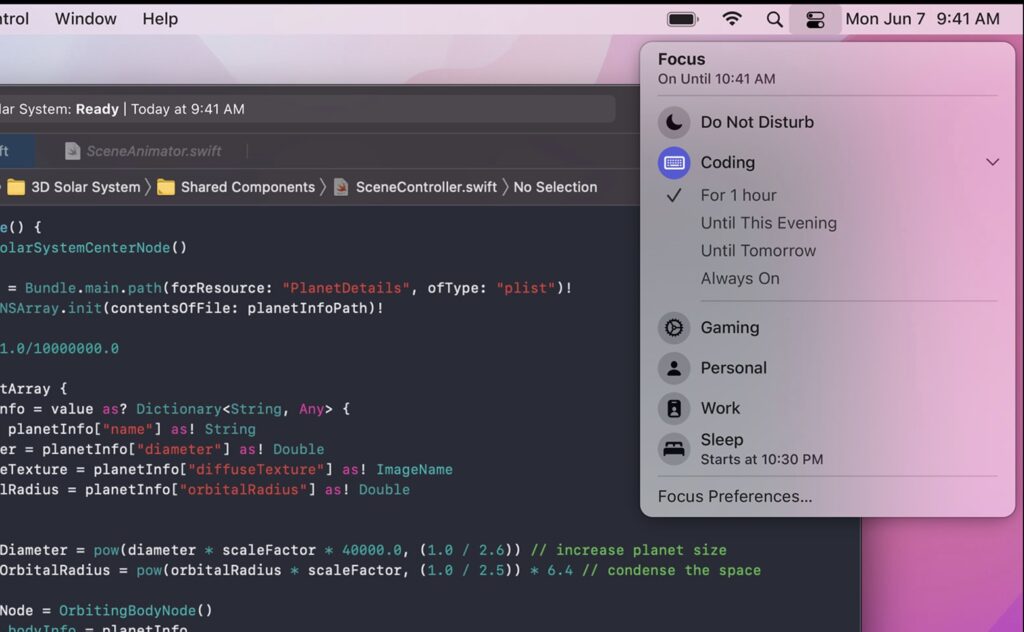Open the Wi-Fi menu bar icon
This screenshot has width=1024, height=632.
732,19
